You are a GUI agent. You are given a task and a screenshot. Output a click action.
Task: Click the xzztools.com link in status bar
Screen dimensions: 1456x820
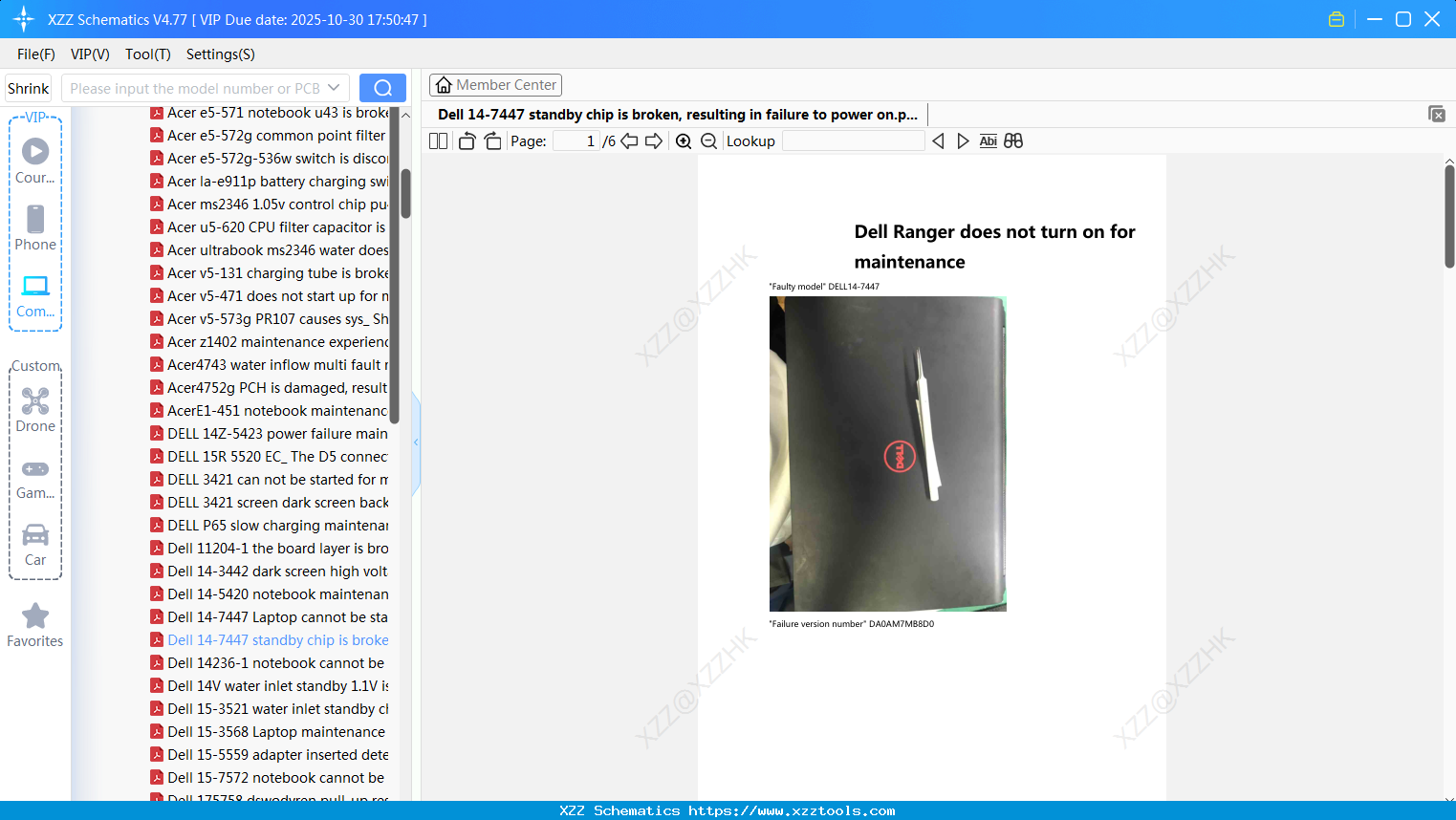(792, 810)
